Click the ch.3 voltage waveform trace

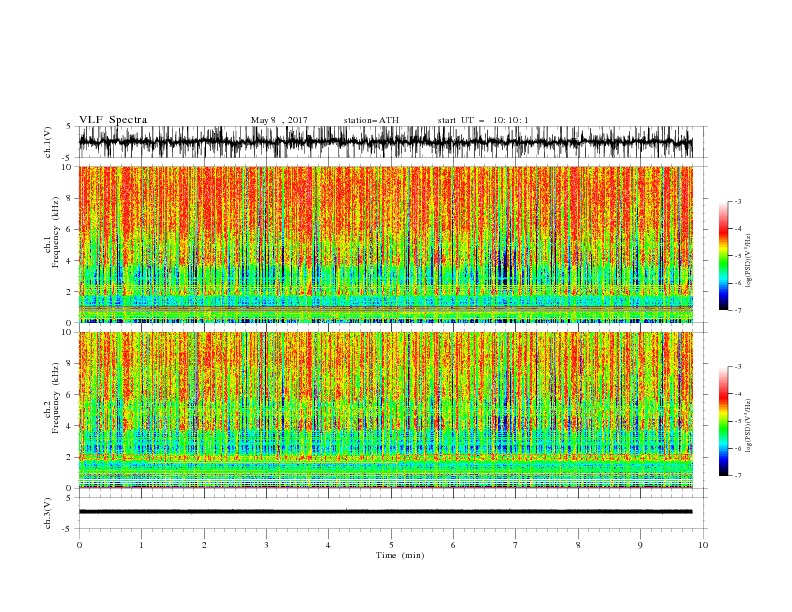[x=385, y=512]
